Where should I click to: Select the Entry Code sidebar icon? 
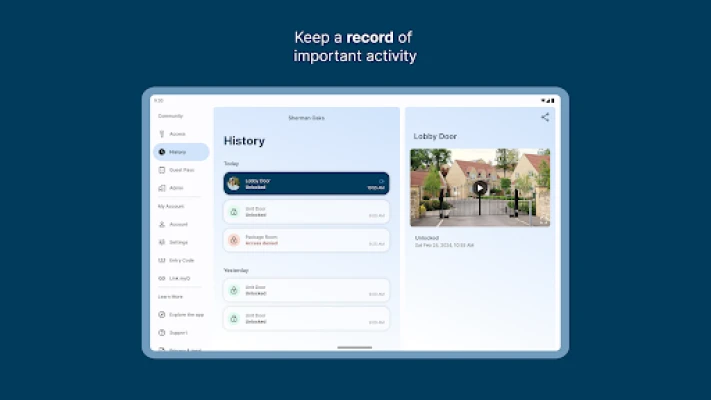(162, 260)
